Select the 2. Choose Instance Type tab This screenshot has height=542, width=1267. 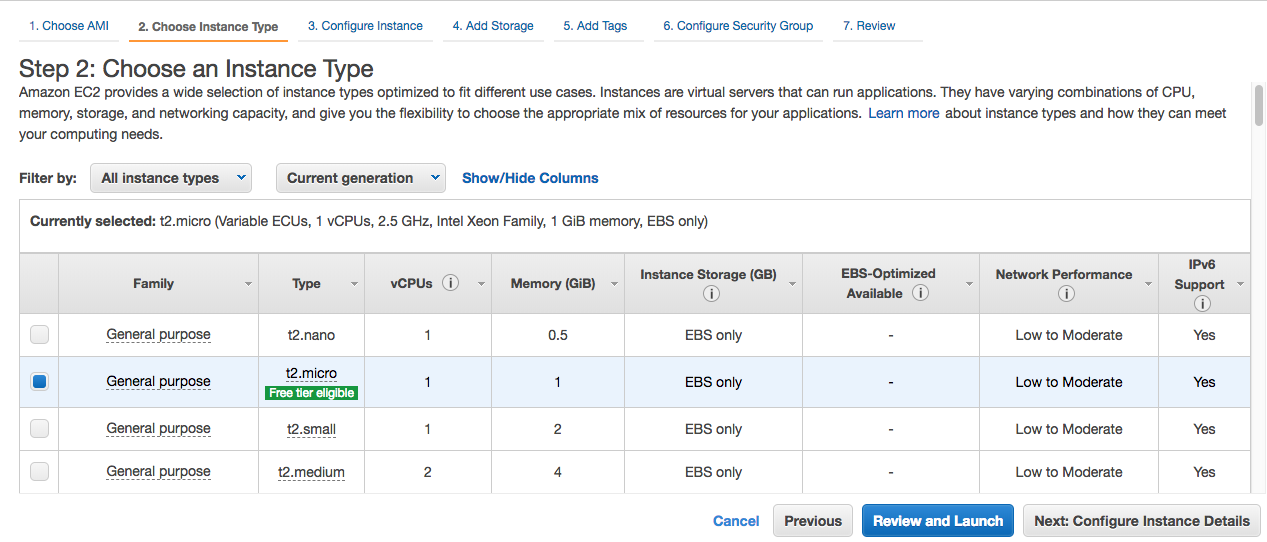[x=208, y=27]
